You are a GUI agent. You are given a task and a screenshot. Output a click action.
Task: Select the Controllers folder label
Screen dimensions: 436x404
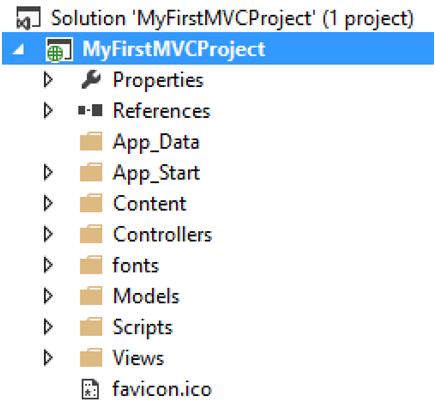162,234
